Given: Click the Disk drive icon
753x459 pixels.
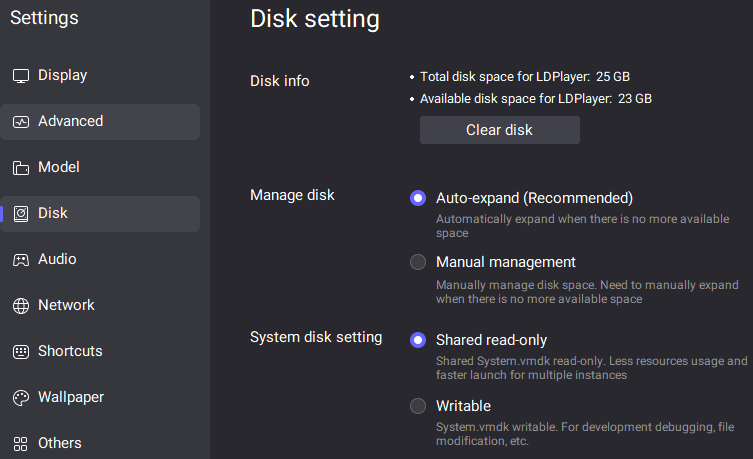Looking at the screenshot, I should point(21,214).
